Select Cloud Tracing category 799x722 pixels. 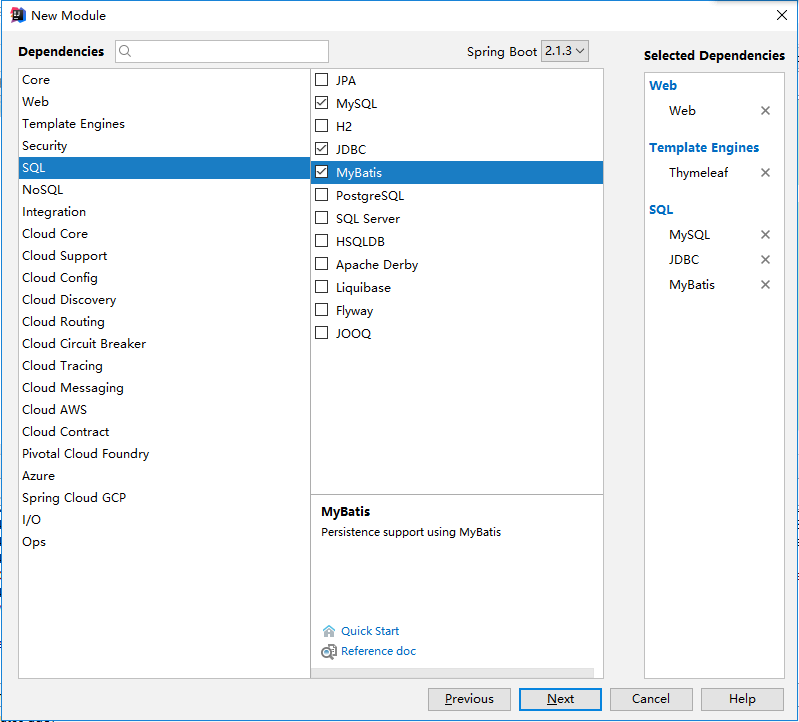(x=164, y=366)
